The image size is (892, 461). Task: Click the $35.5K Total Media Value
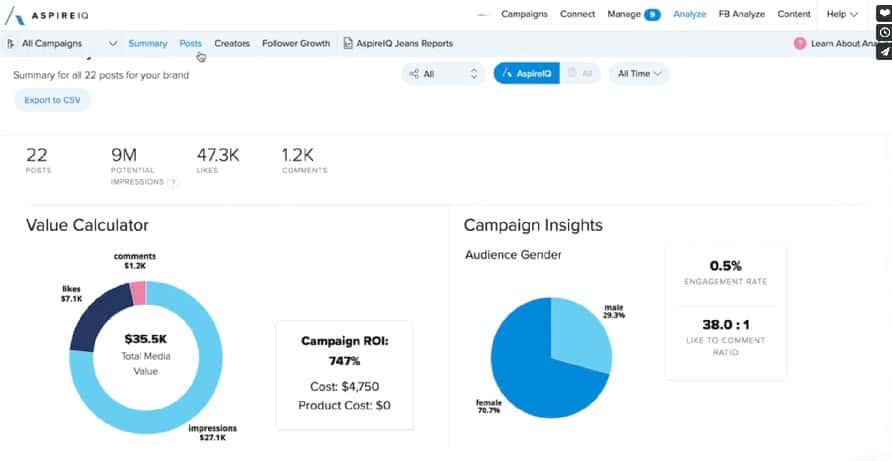click(x=146, y=355)
